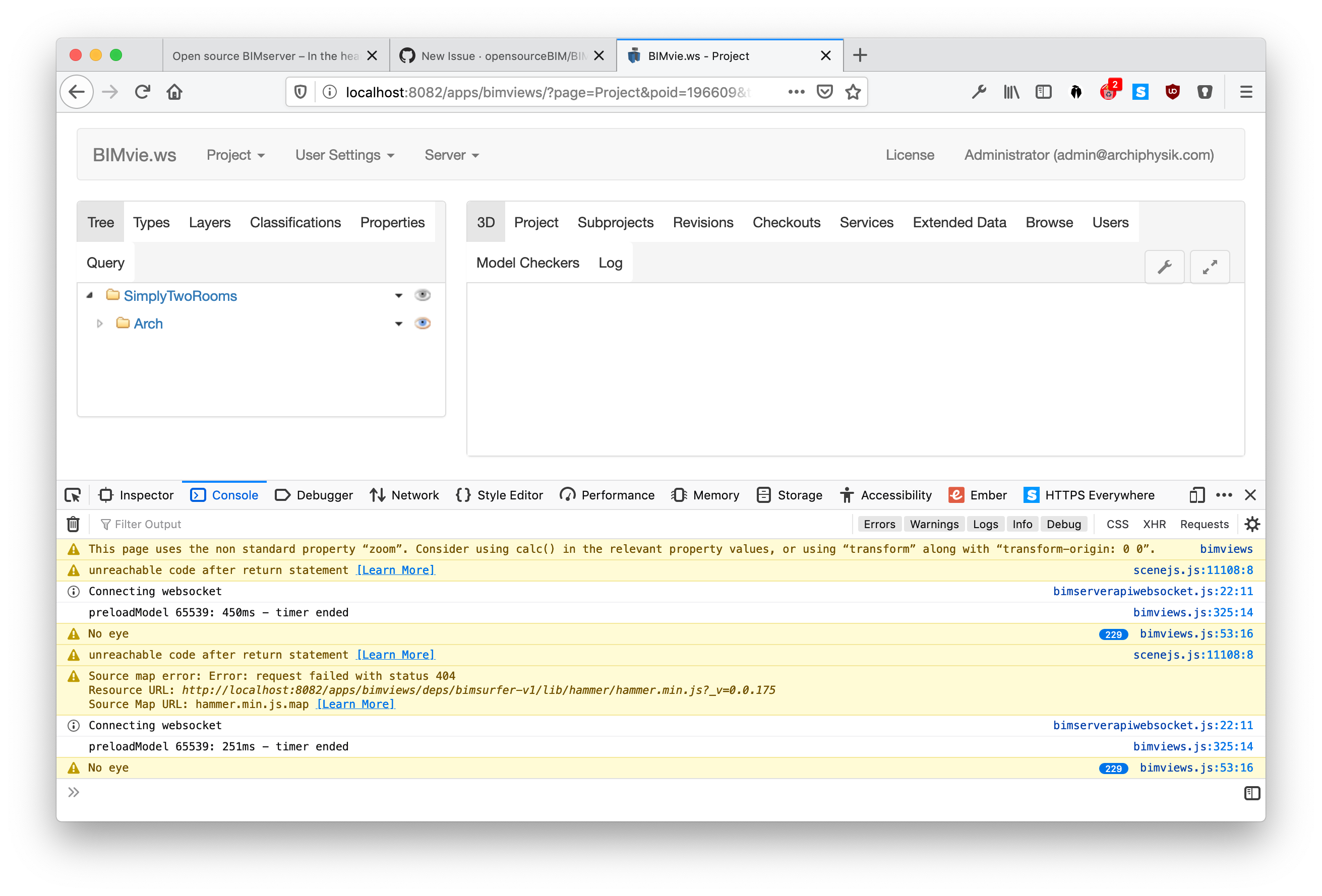
Task: Open the Server dropdown menu
Action: (x=451, y=155)
